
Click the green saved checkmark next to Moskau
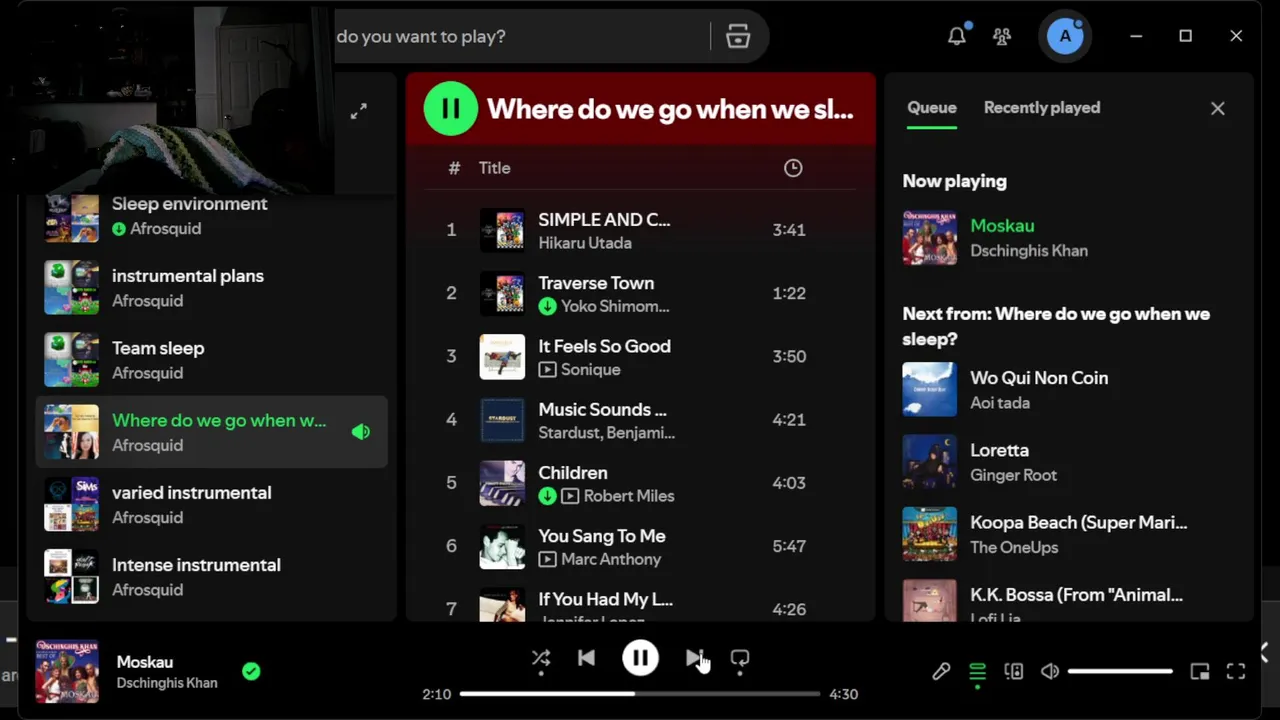point(251,672)
